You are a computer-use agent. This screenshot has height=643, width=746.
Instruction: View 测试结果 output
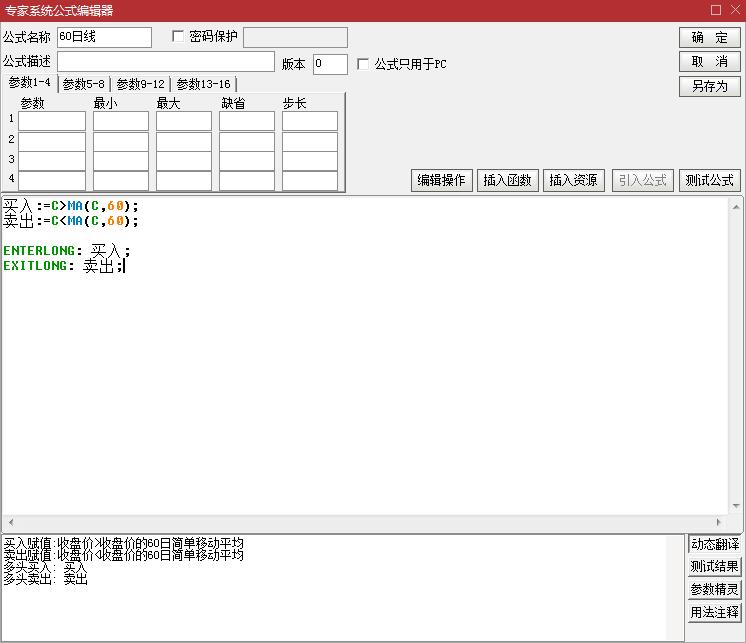pyautogui.click(x=715, y=567)
